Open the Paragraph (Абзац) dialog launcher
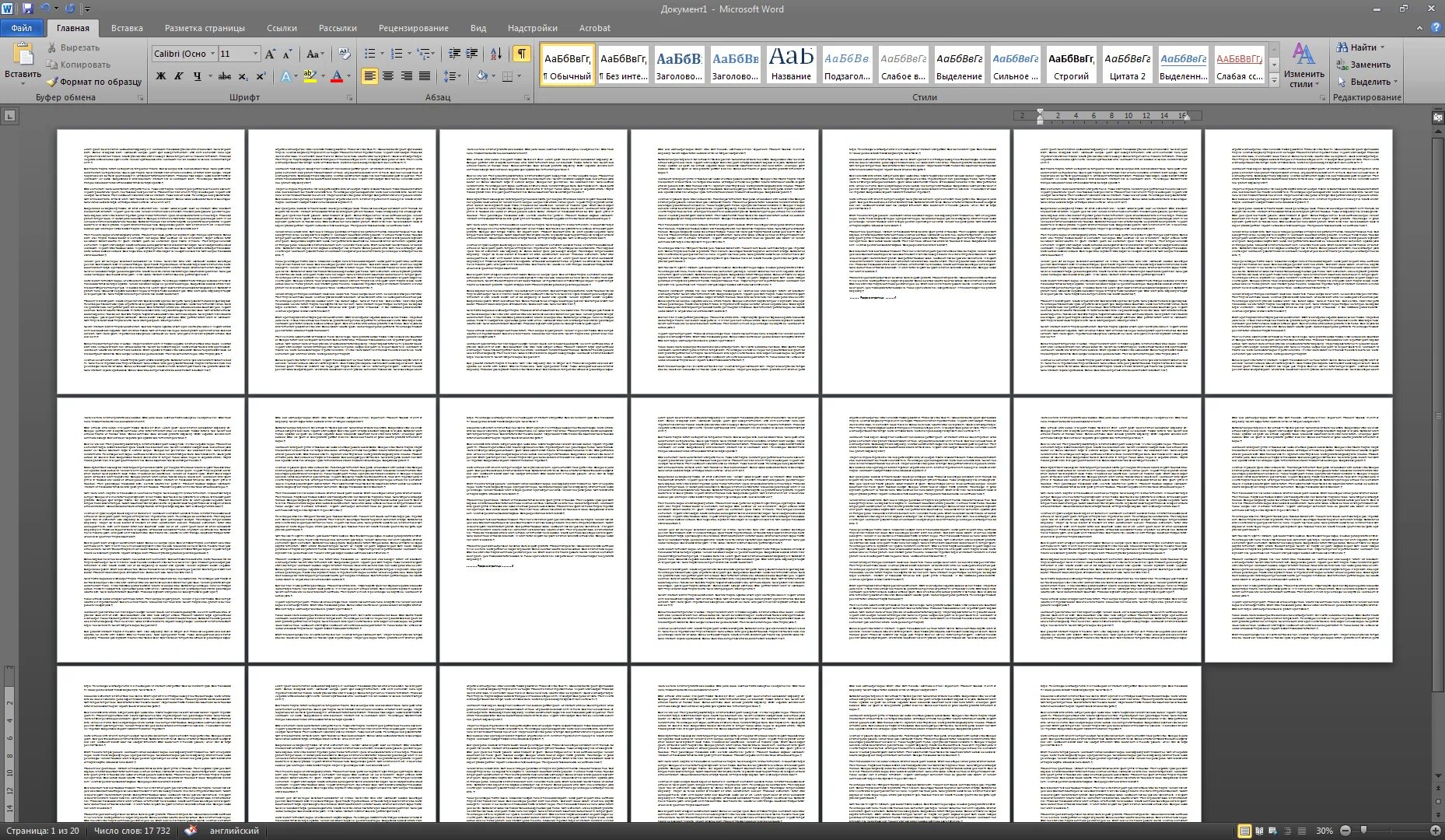This screenshot has height=840, width=1445. (x=527, y=98)
